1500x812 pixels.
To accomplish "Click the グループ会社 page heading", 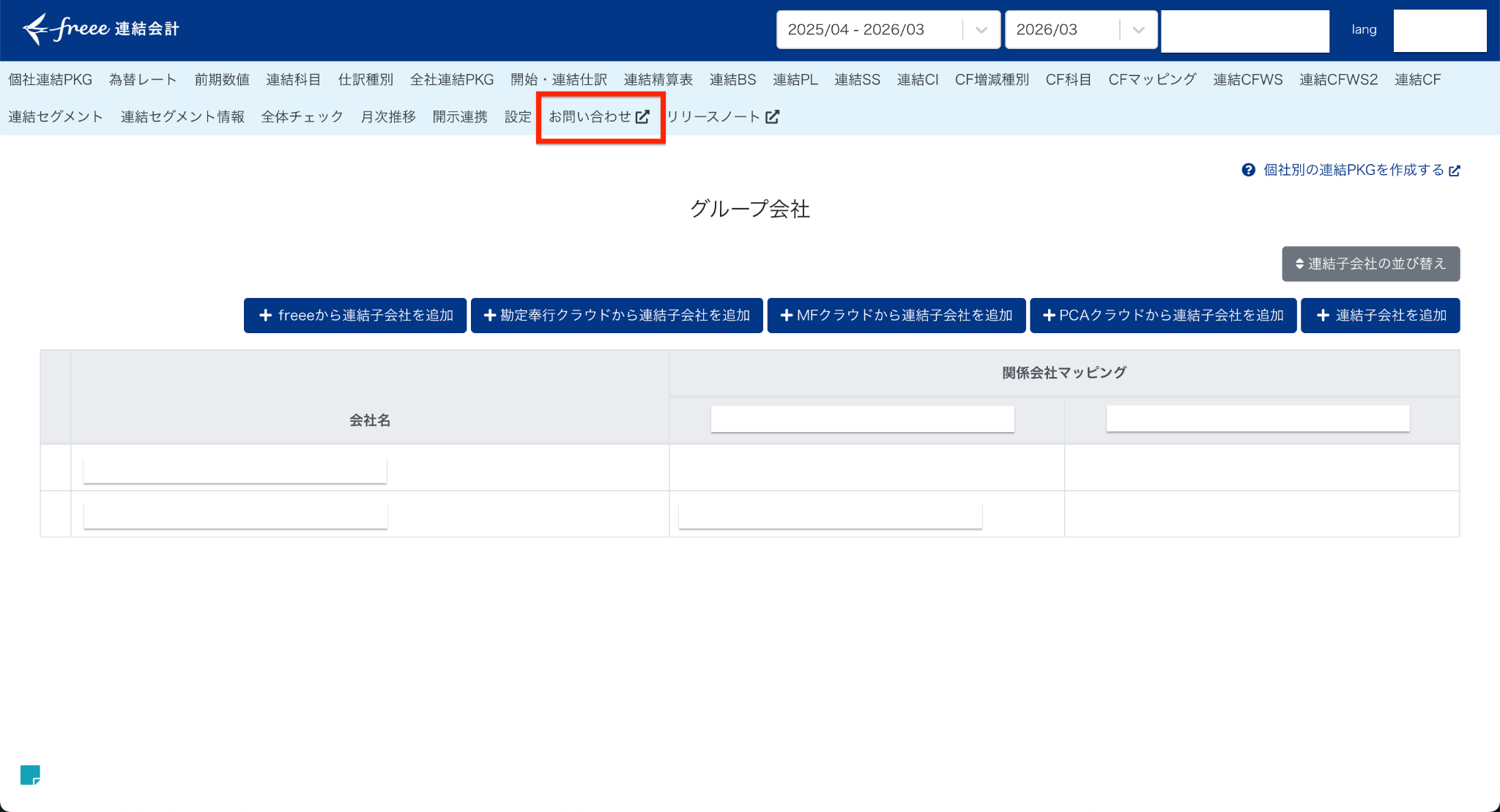I will 750,209.
